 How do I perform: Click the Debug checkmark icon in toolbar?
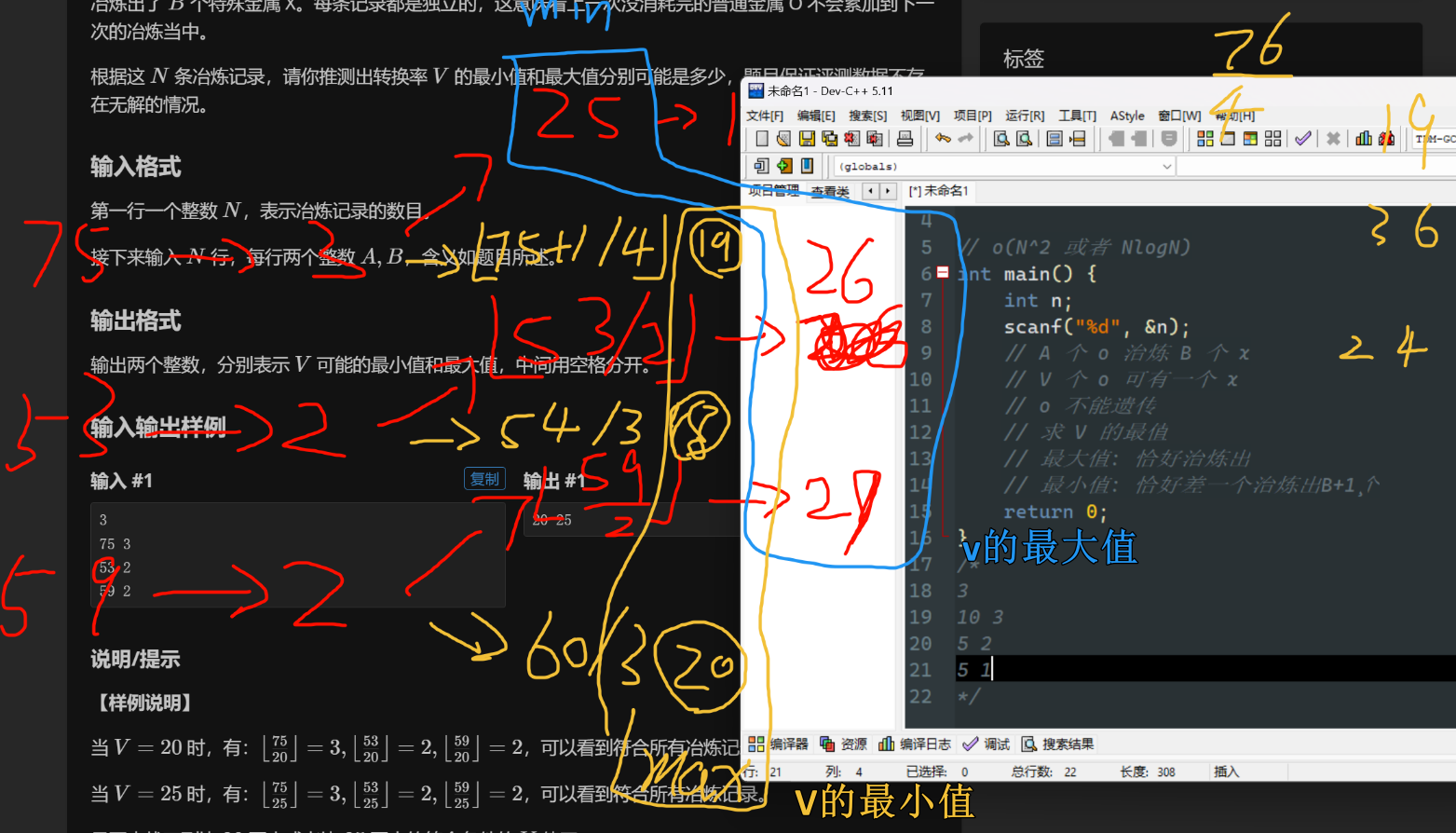point(1302,139)
